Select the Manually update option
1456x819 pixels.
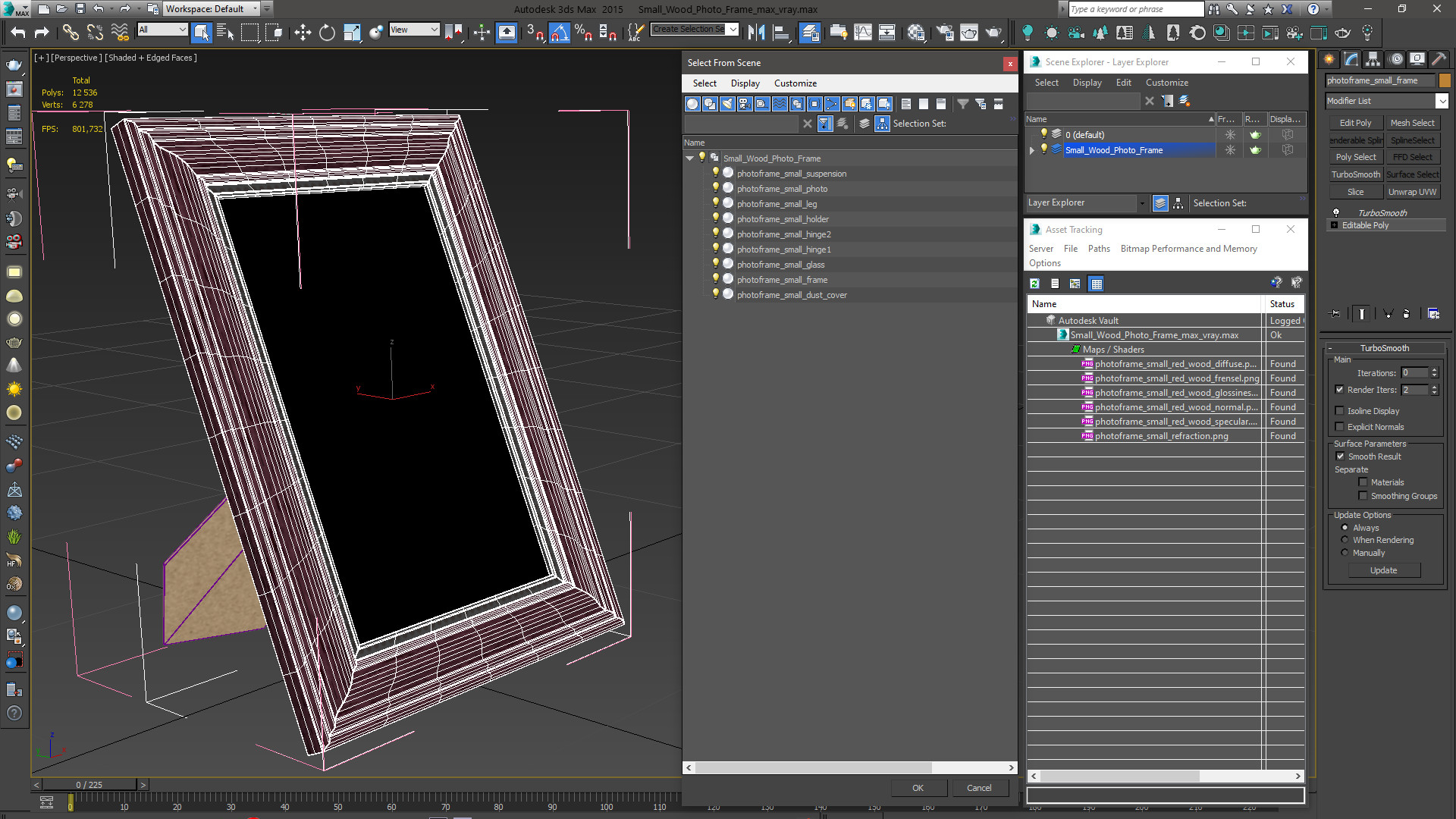pyautogui.click(x=1345, y=553)
